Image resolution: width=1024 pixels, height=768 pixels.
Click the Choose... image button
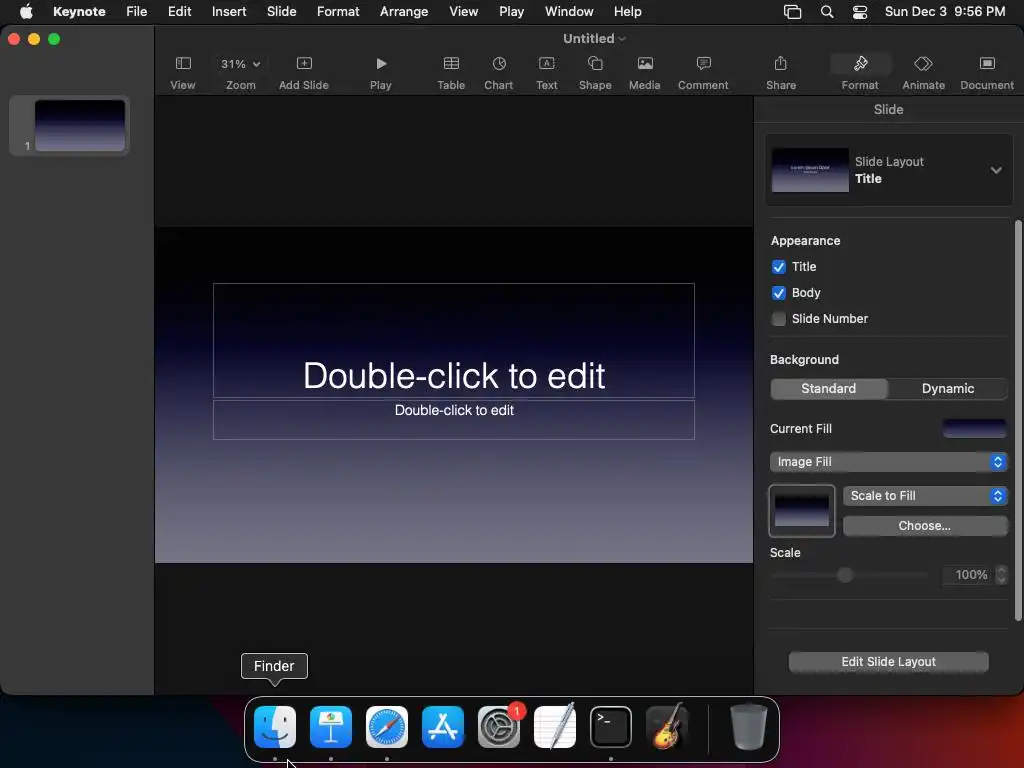point(925,526)
